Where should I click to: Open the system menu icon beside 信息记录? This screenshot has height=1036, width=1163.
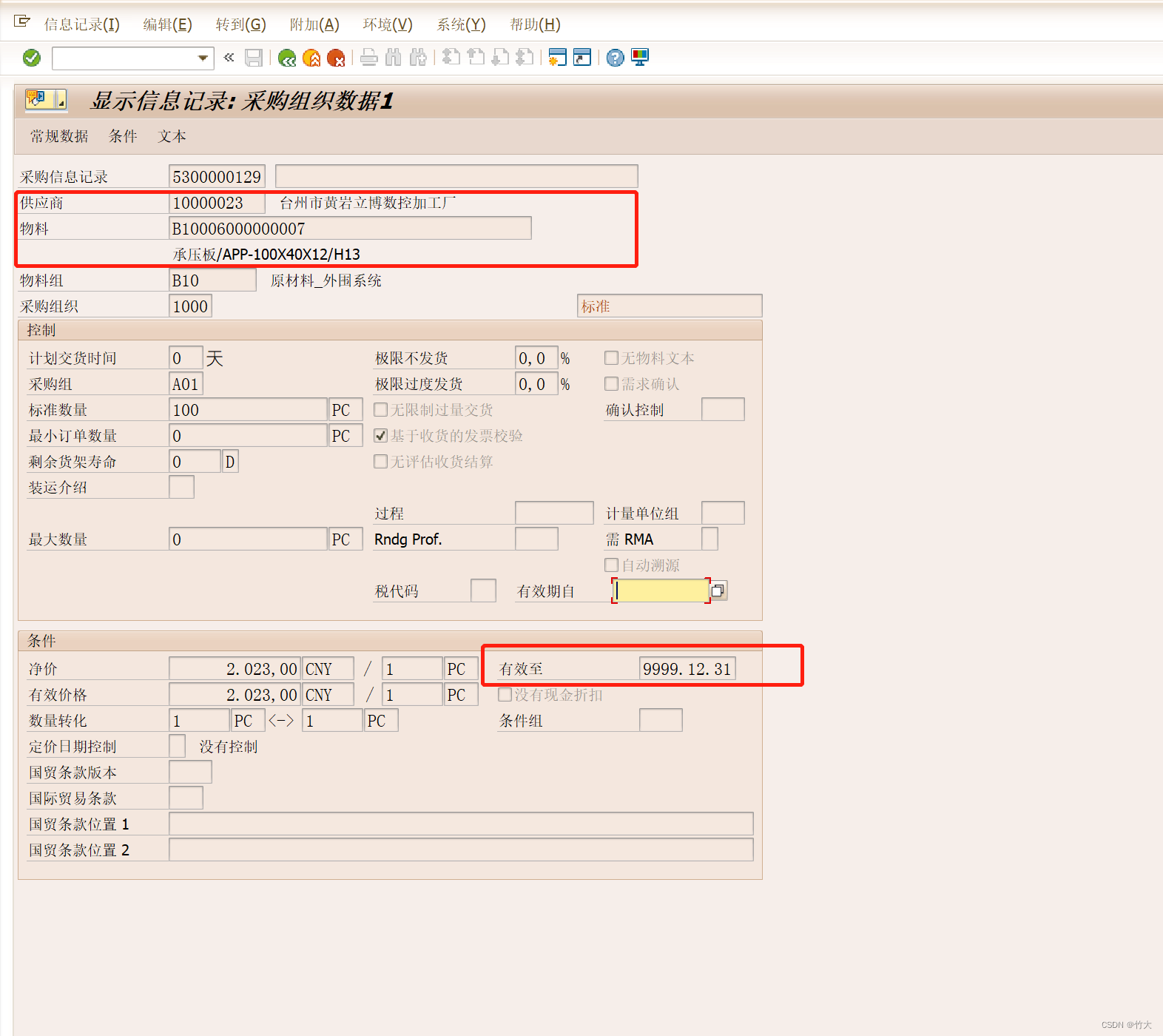click(22, 21)
